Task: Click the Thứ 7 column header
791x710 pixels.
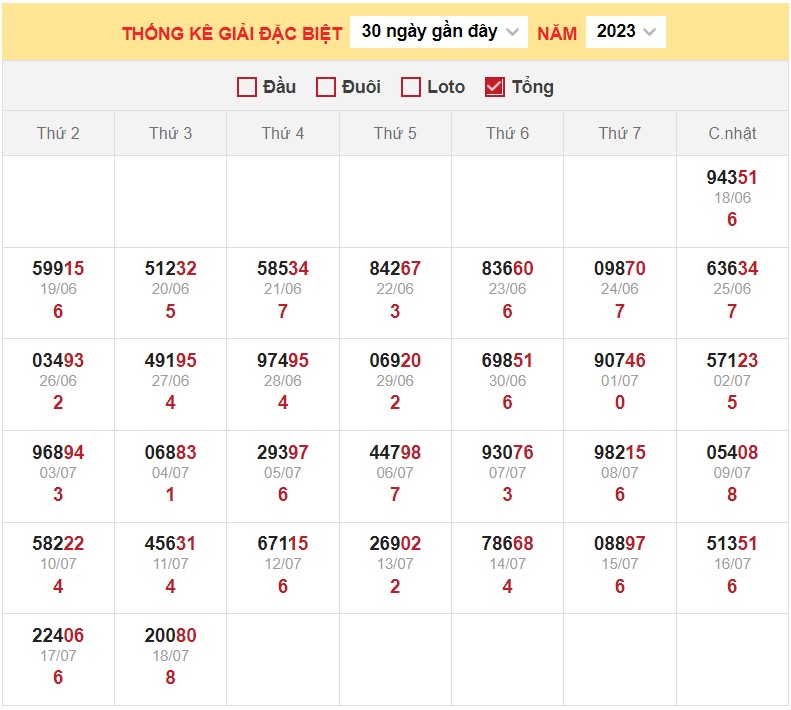Action: click(x=620, y=133)
